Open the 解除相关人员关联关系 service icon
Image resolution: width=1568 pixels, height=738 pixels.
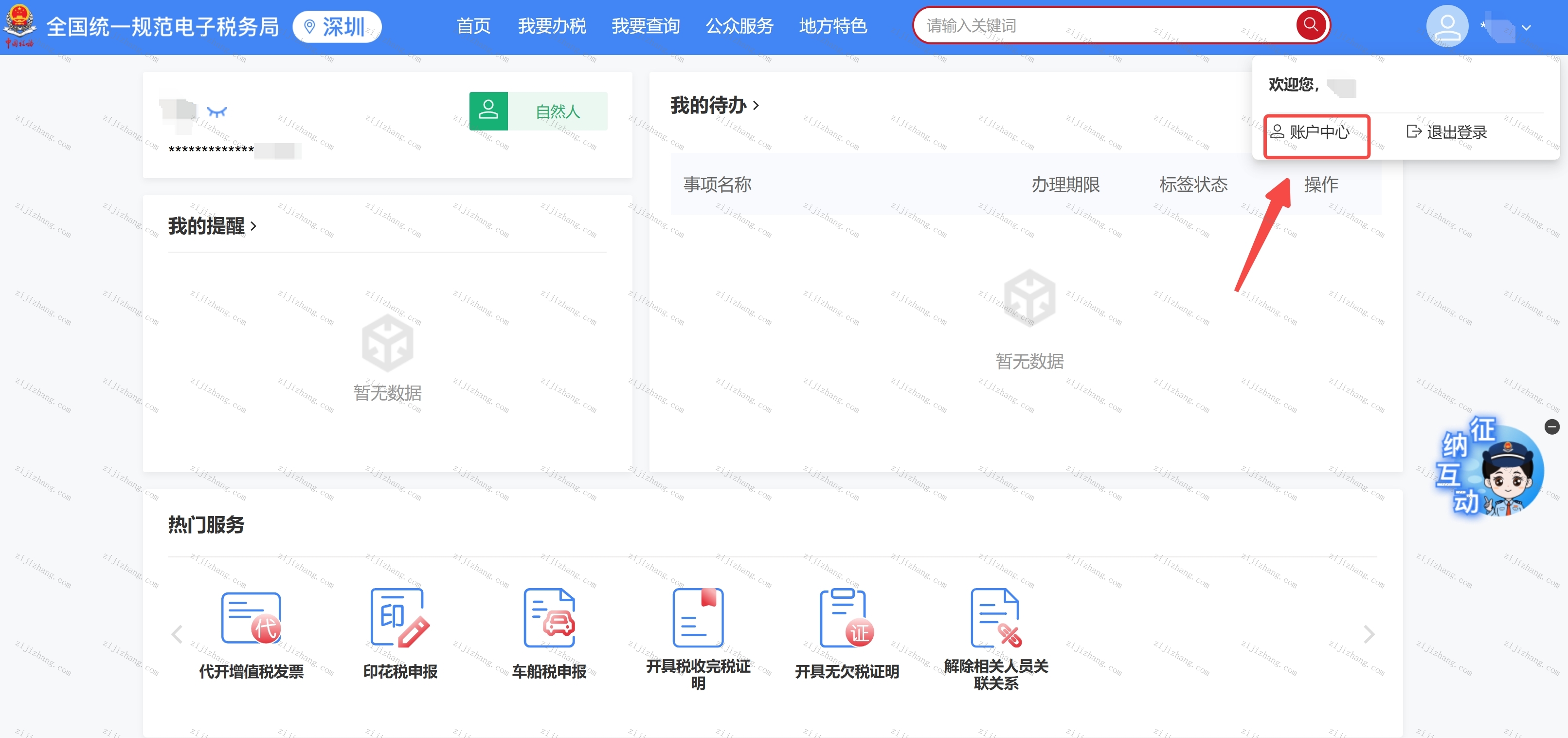[x=996, y=617]
